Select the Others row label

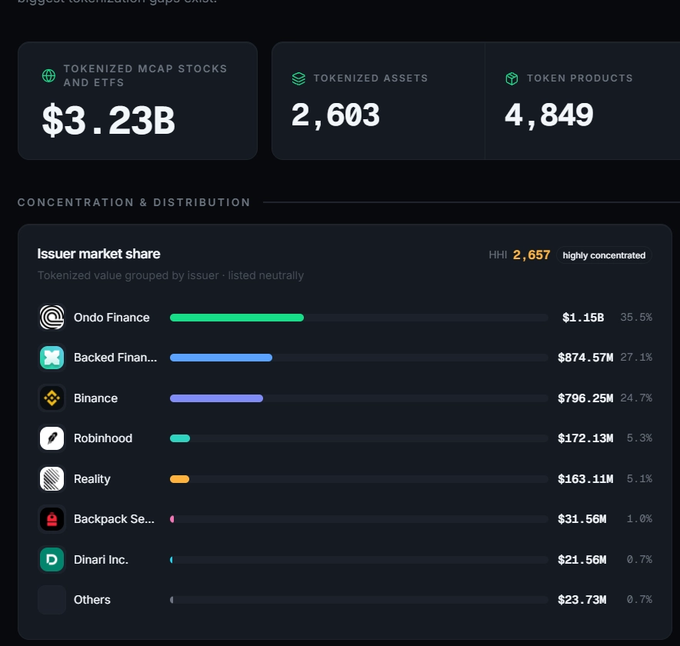click(92, 600)
